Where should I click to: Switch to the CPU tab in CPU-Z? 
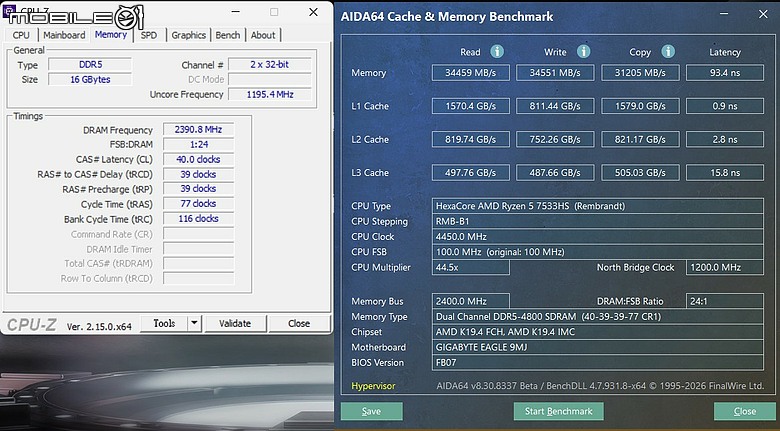(x=21, y=35)
